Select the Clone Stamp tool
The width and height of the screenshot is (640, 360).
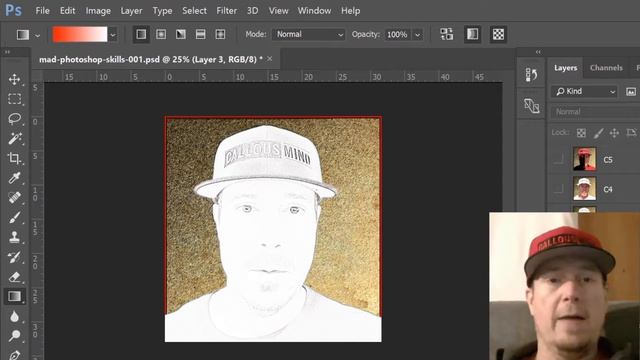click(x=15, y=237)
